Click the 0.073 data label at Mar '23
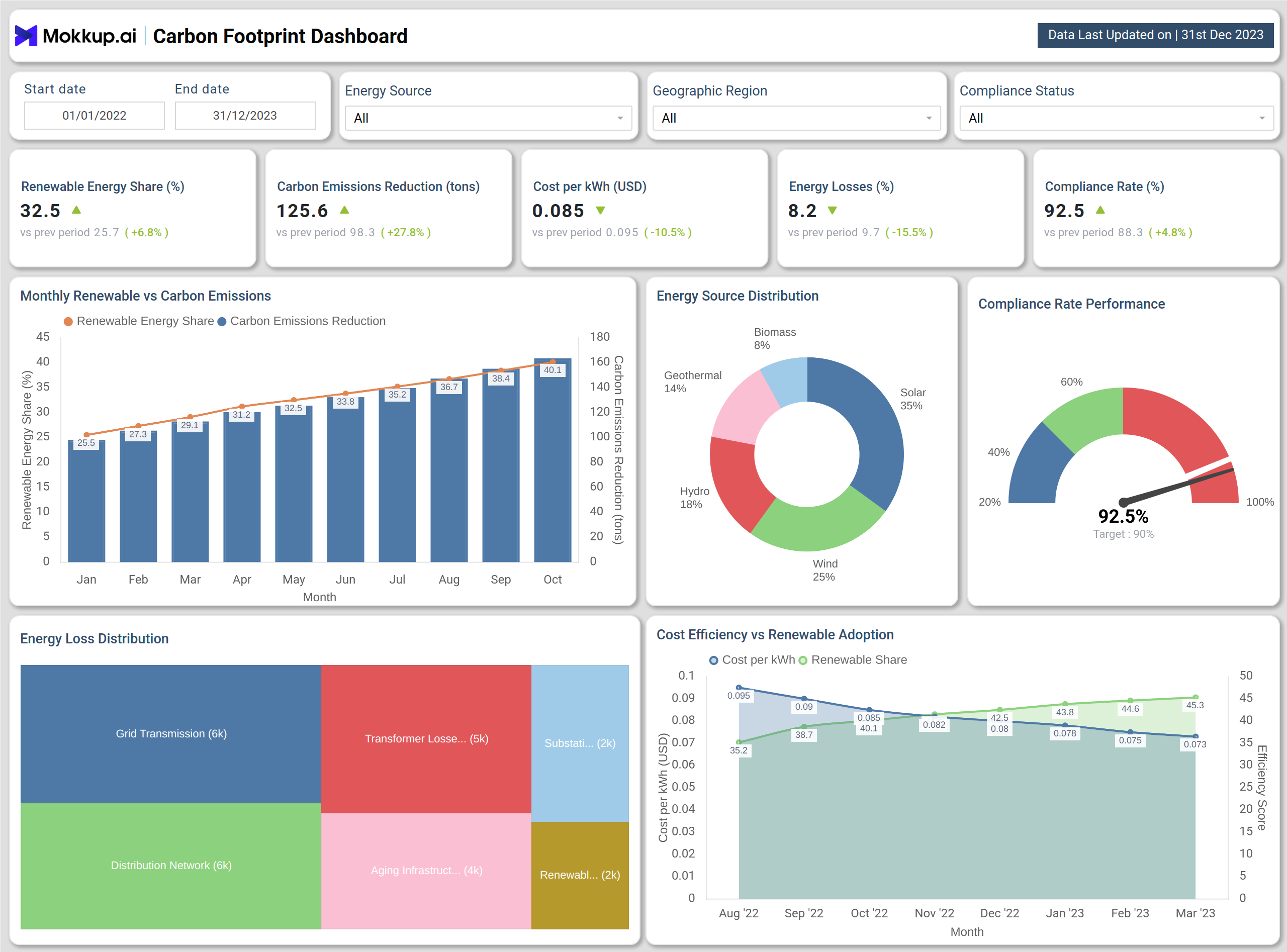 pos(1195,744)
